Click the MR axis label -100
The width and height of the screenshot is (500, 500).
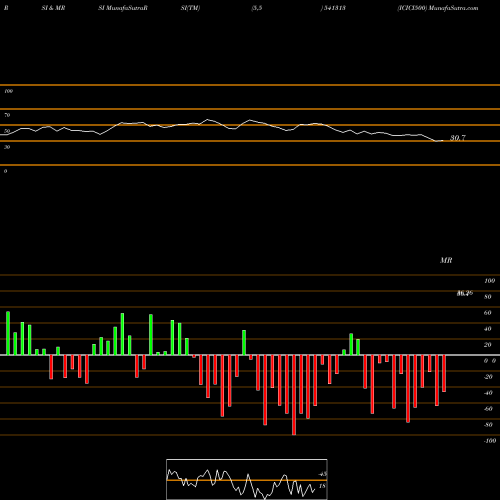490,441
